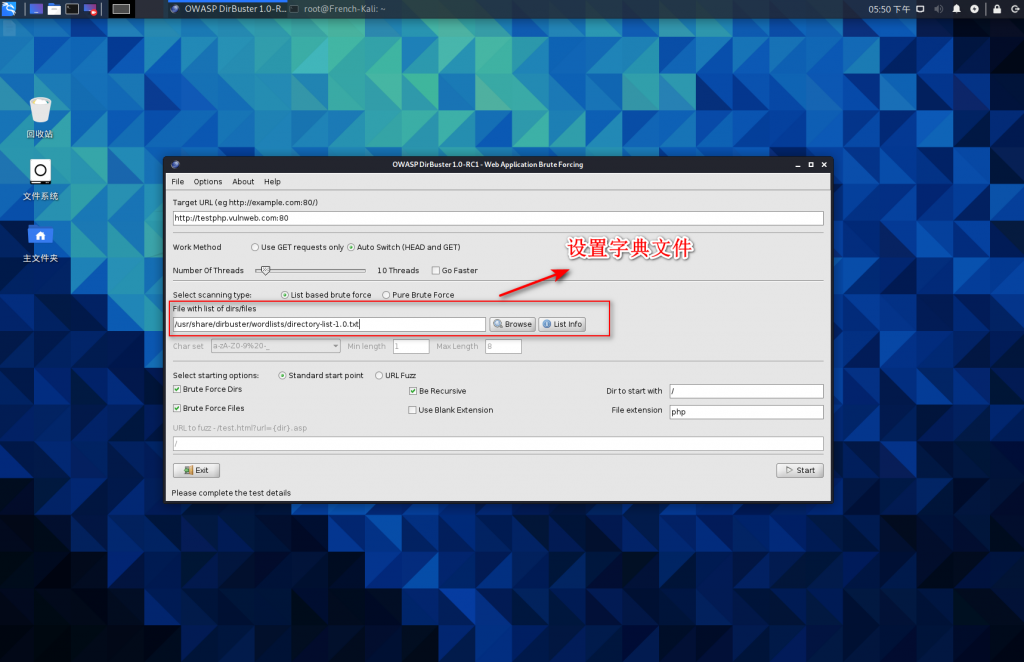Image resolution: width=1024 pixels, height=662 pixels.
Task: Click the List Info button
Action: [x=562, y=324]
